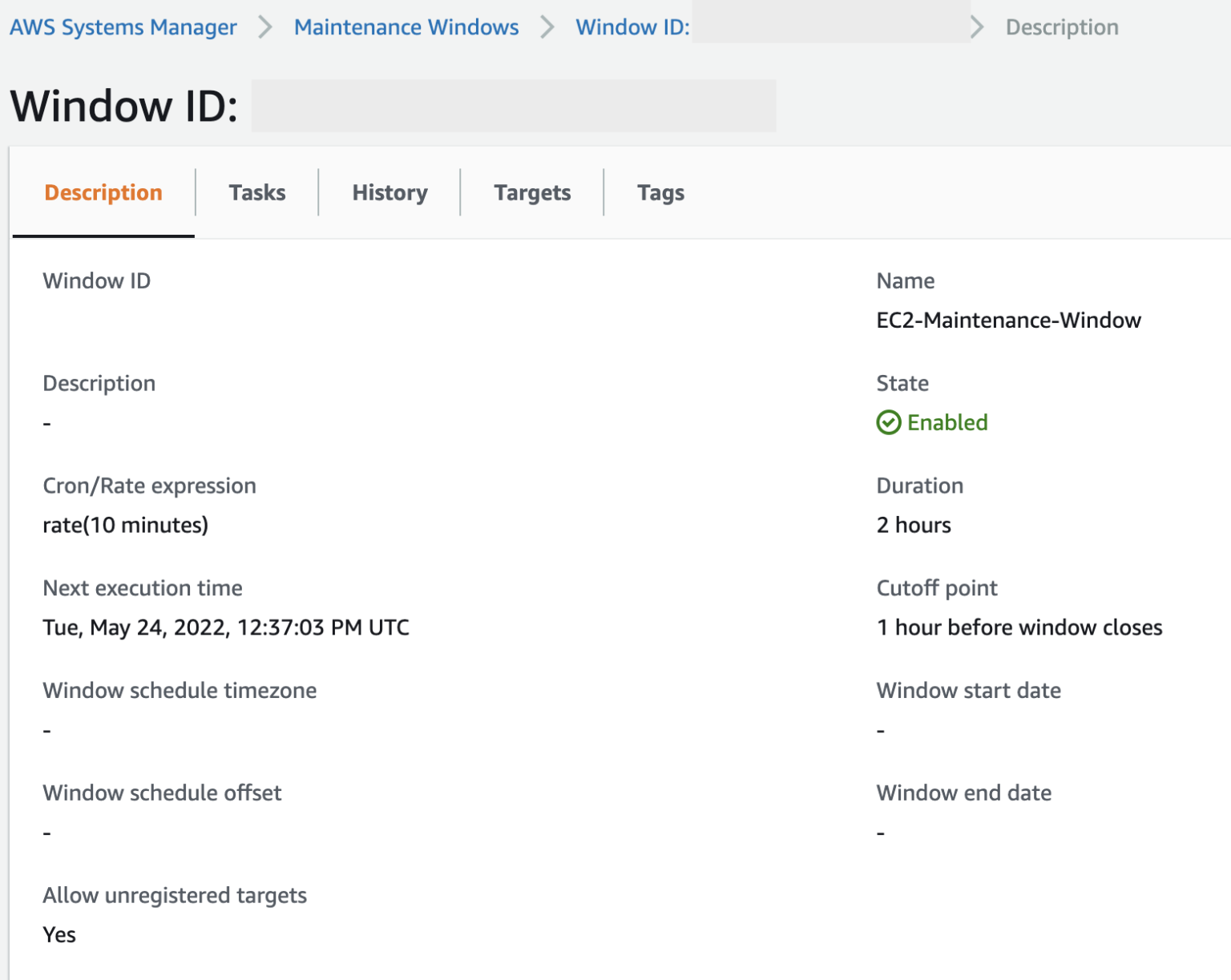Open Maintenance Windows from the breadcrumb
Viewport: 1231px width, 980px height.
(406, 26)
